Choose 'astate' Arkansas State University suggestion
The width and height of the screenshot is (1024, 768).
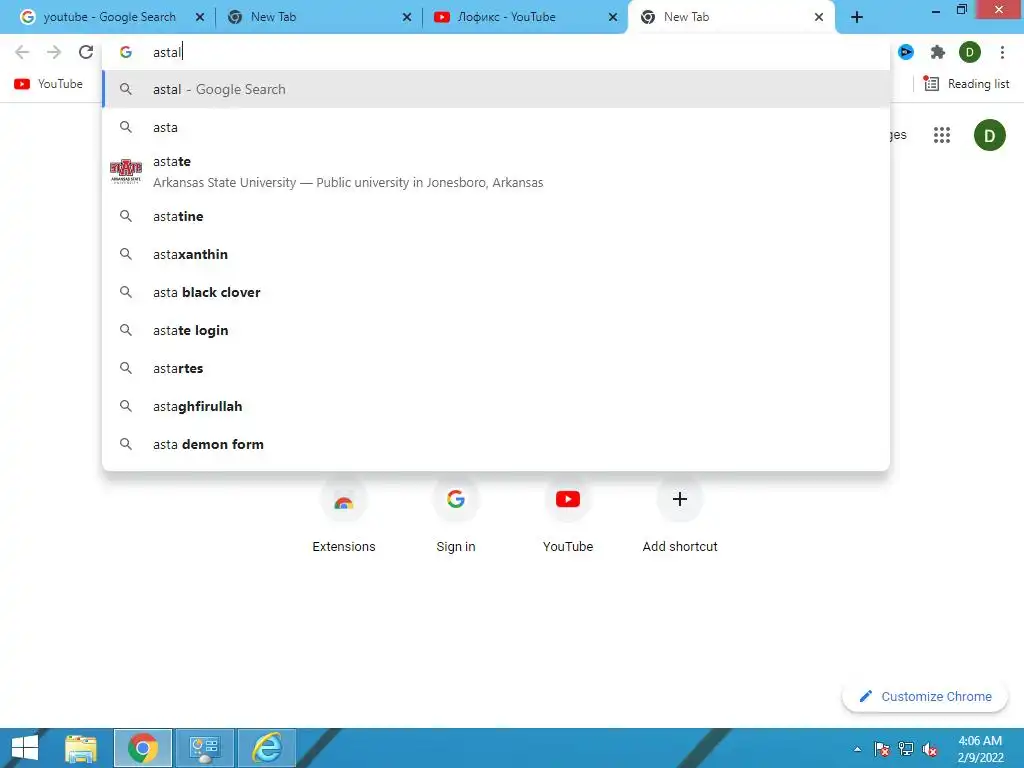tap(496, 172)
